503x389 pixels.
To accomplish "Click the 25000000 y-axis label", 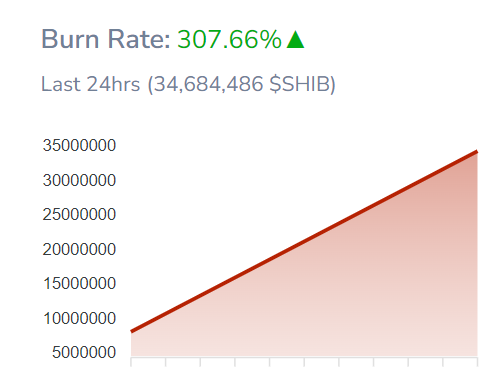I will (79, 214).
